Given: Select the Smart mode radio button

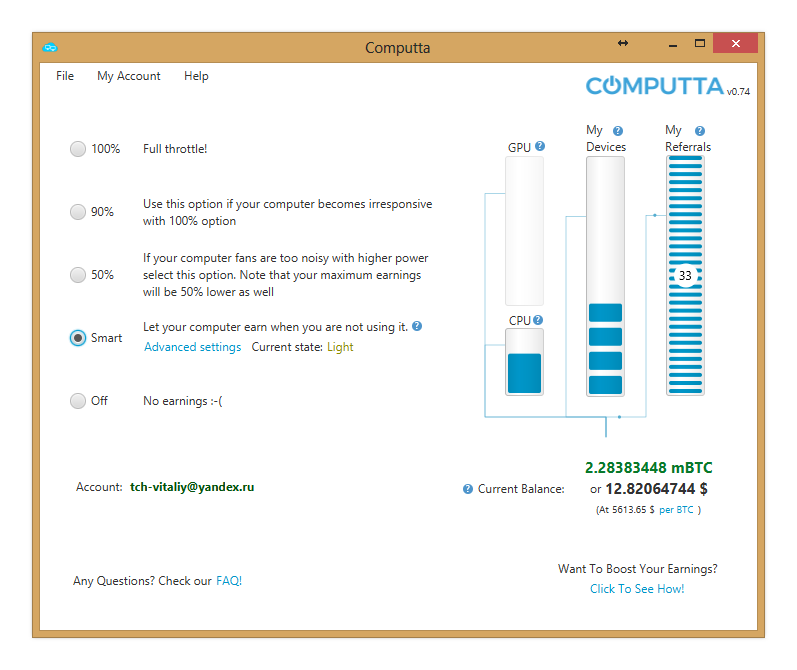Looking at the screenshot, I should 78,338.
